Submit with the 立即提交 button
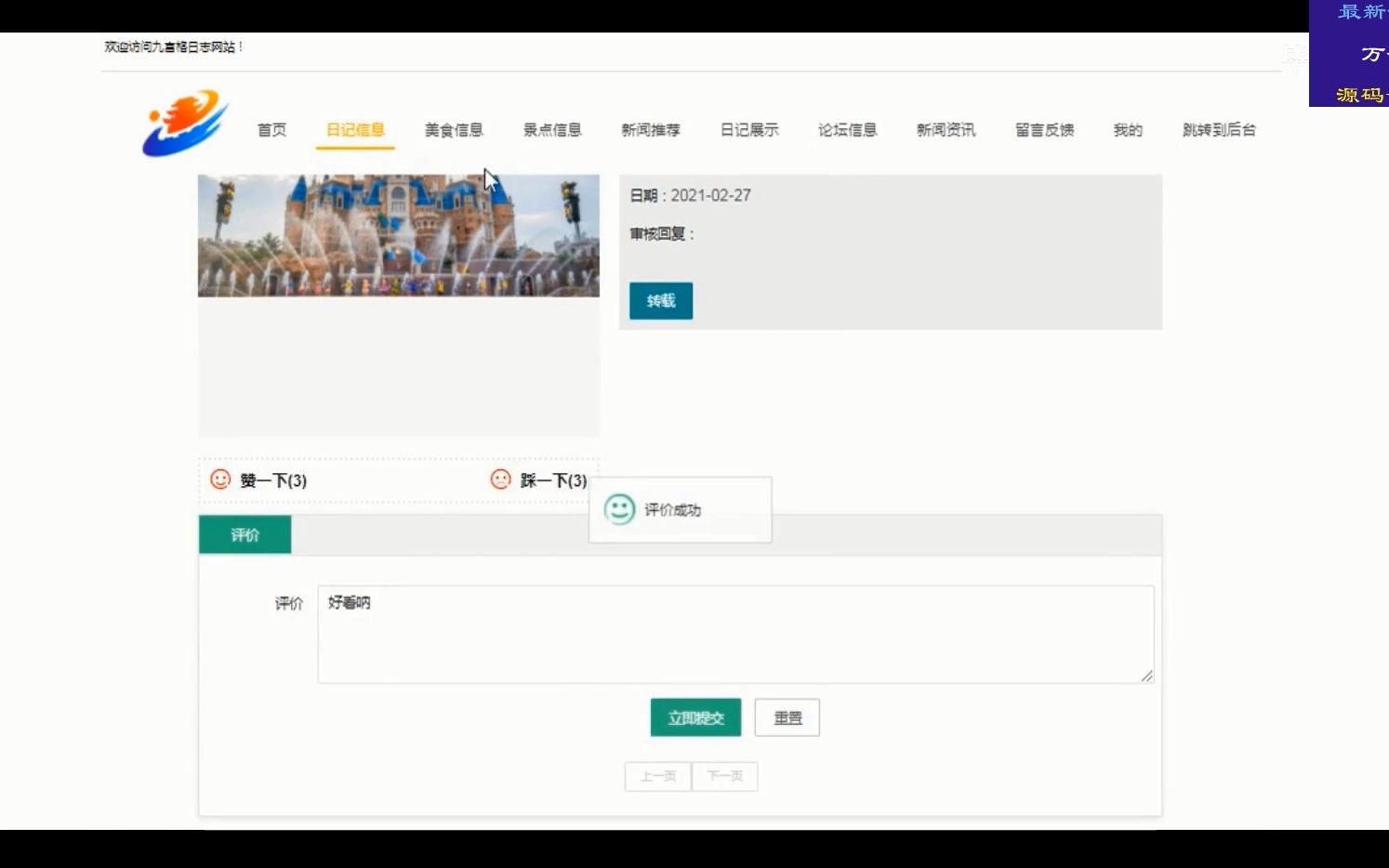Screen dimensions: 1389x868 (x=695, y=717)
